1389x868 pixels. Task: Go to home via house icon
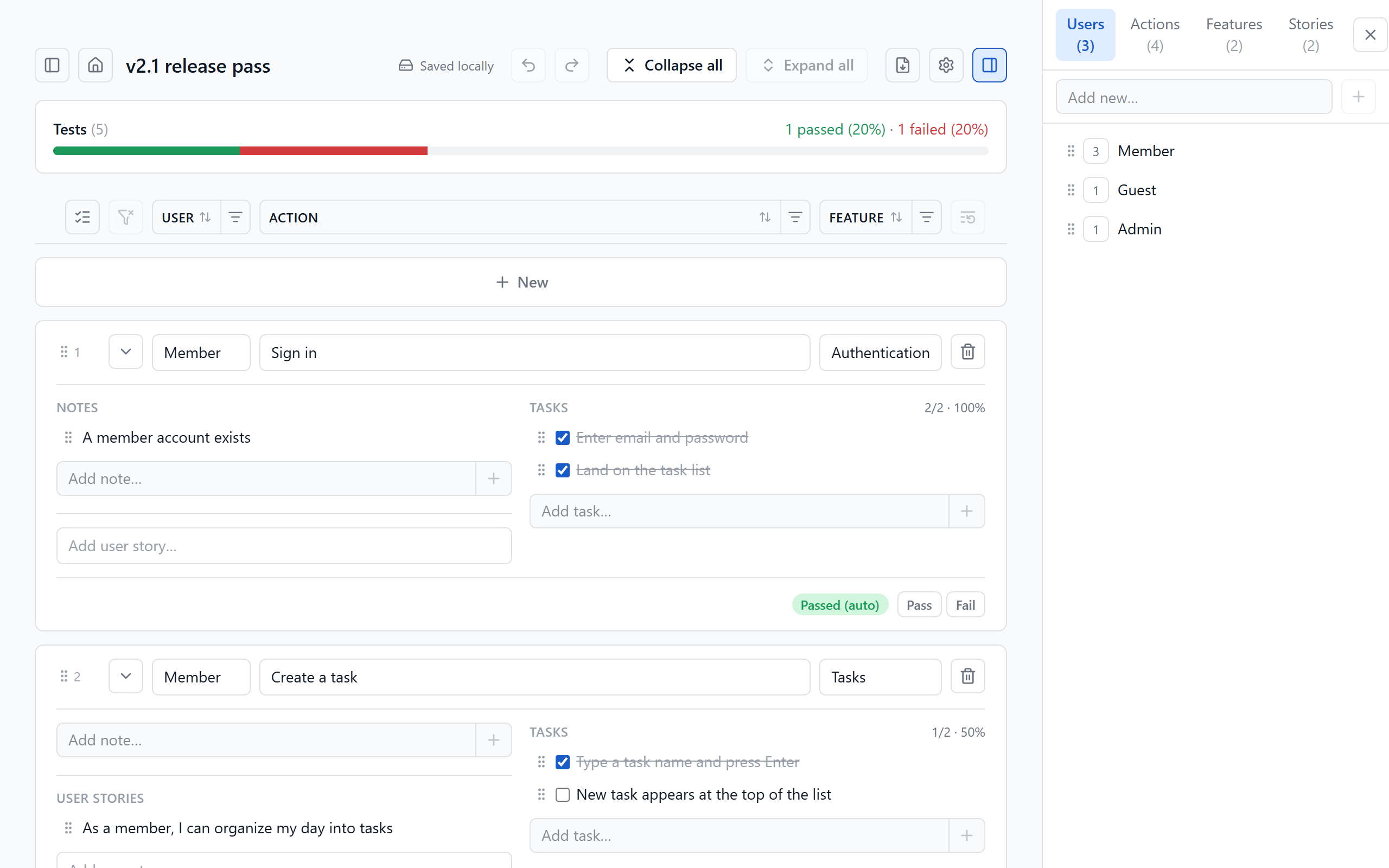(x=95, y=66)
